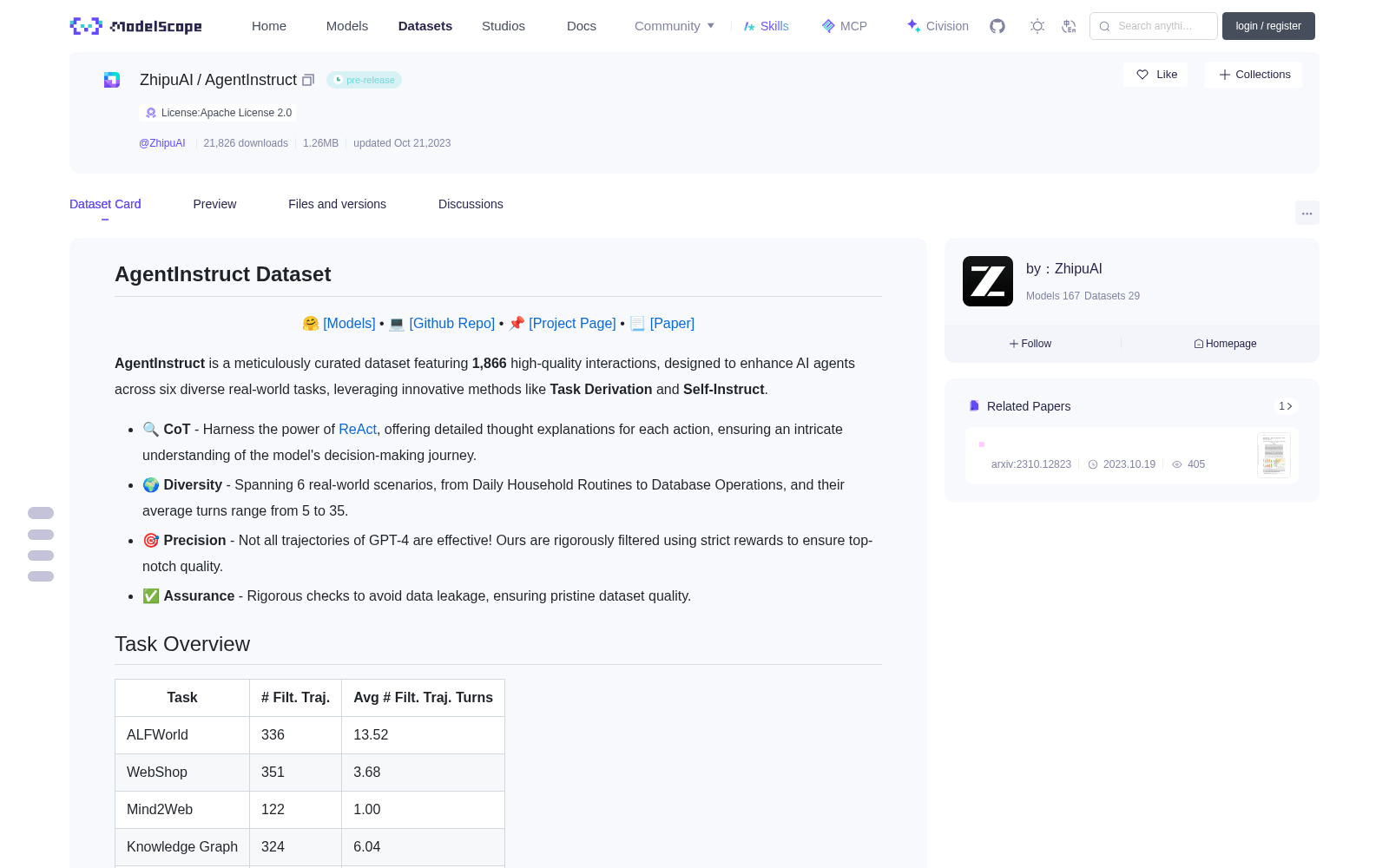Image resolution: width=1389 pixels, height=868 pixels.
Task: Click the ALFWorld table cell
Action: pyautogui.click(x=182, y=735)
